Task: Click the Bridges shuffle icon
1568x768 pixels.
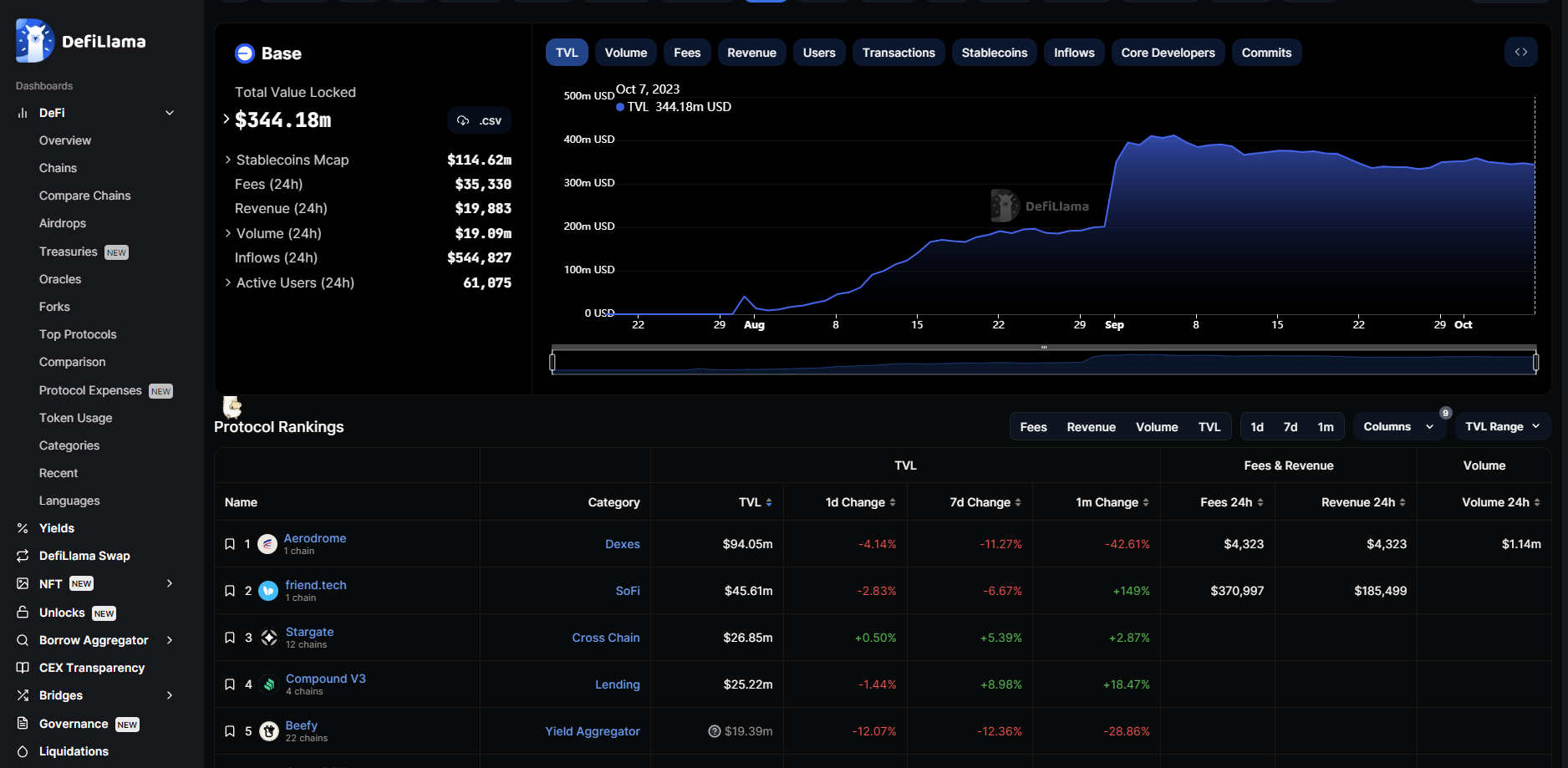Action: click(x=23, y=695)
